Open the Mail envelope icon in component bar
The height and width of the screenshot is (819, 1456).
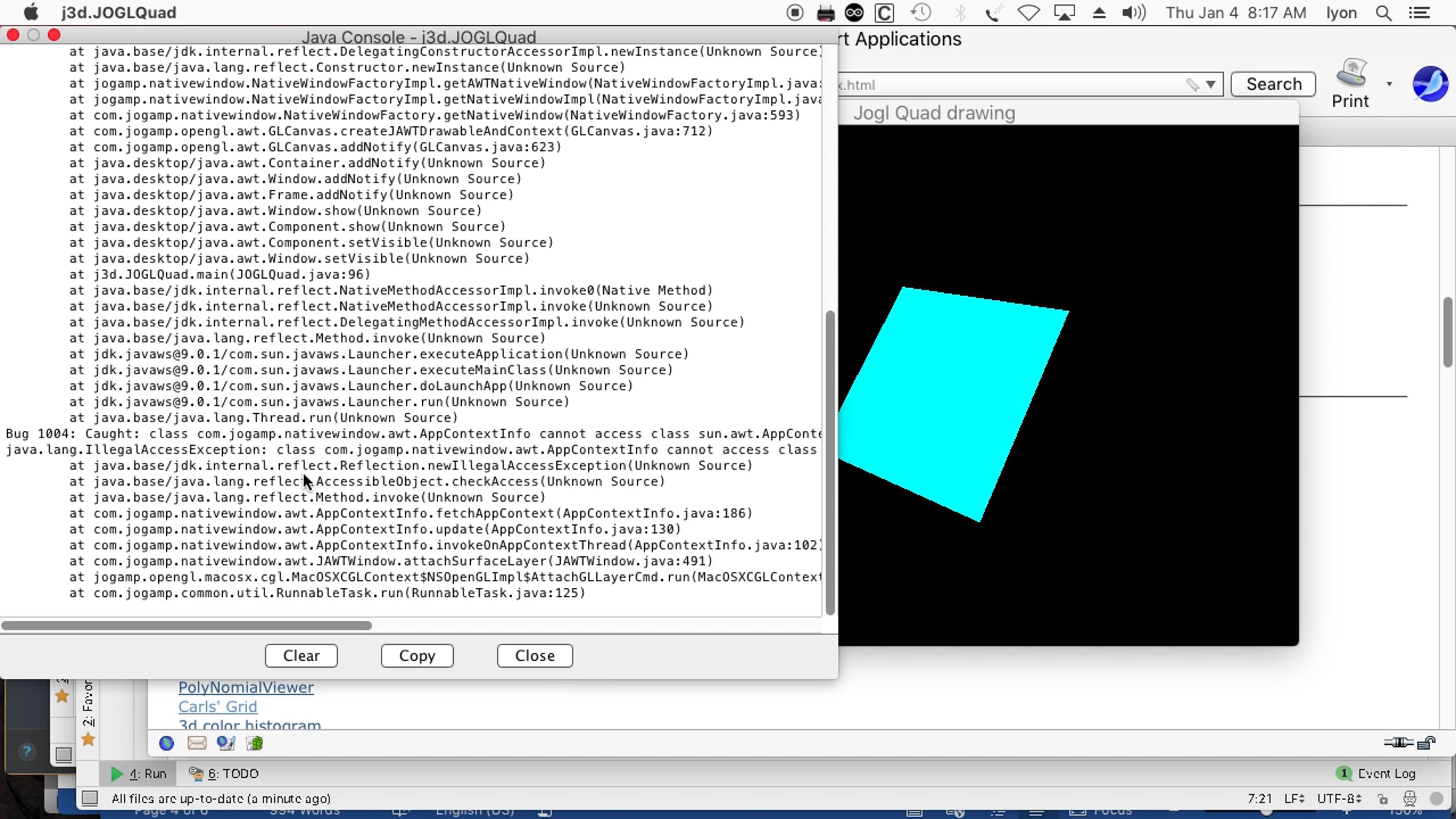pyautogui.click(x=197, y=743)
